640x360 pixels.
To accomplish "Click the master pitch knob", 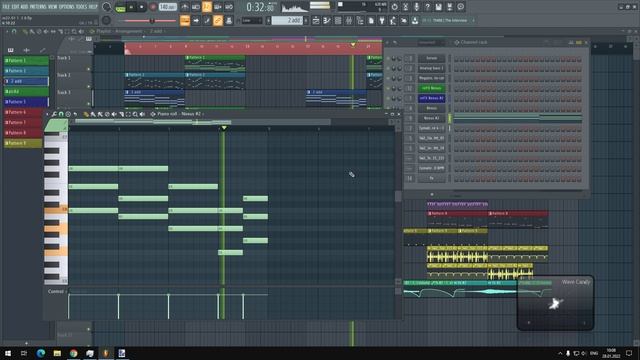I will pyautogui.click(x=107, y=20).
